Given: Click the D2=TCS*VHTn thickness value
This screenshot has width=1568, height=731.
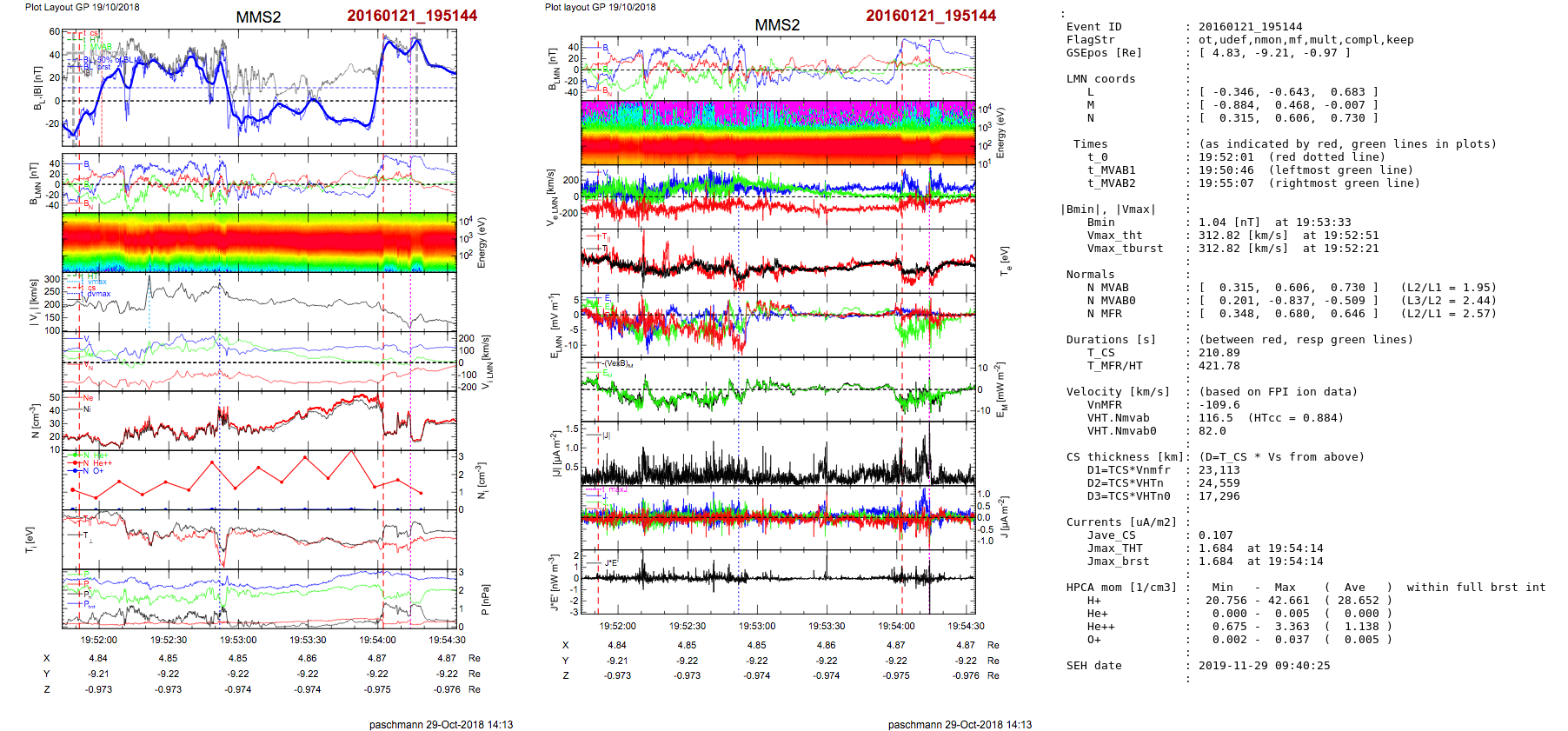Looking at the screenshot, I should [1219, 483].
